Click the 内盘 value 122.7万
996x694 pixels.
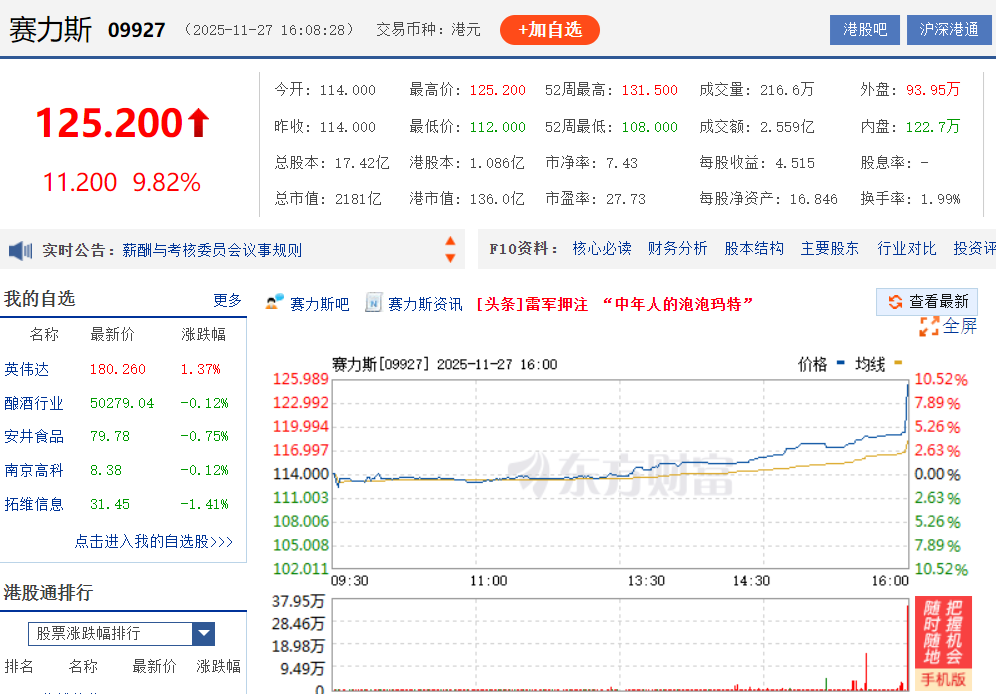932,127
